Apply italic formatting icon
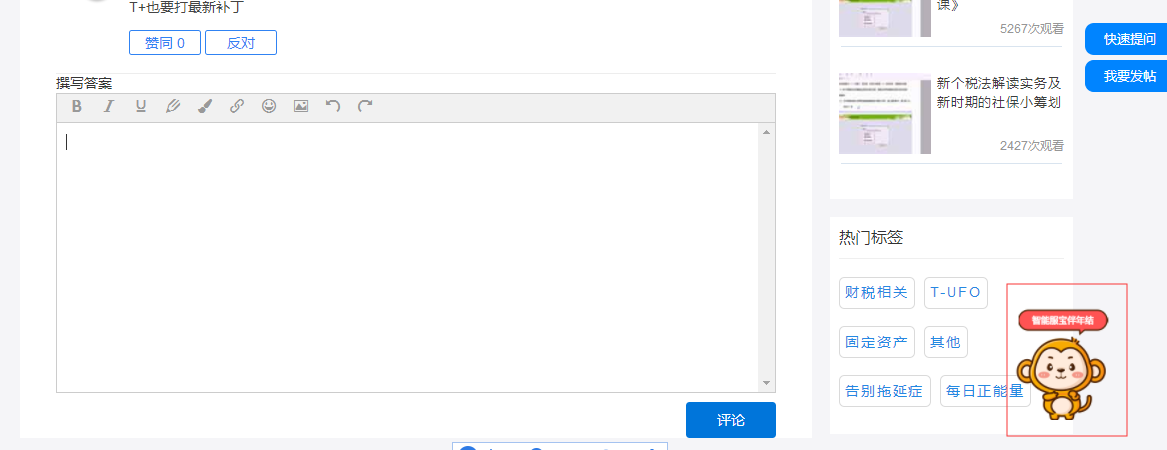The height and width of the screenshot is (450, 1167). (109, 106)
